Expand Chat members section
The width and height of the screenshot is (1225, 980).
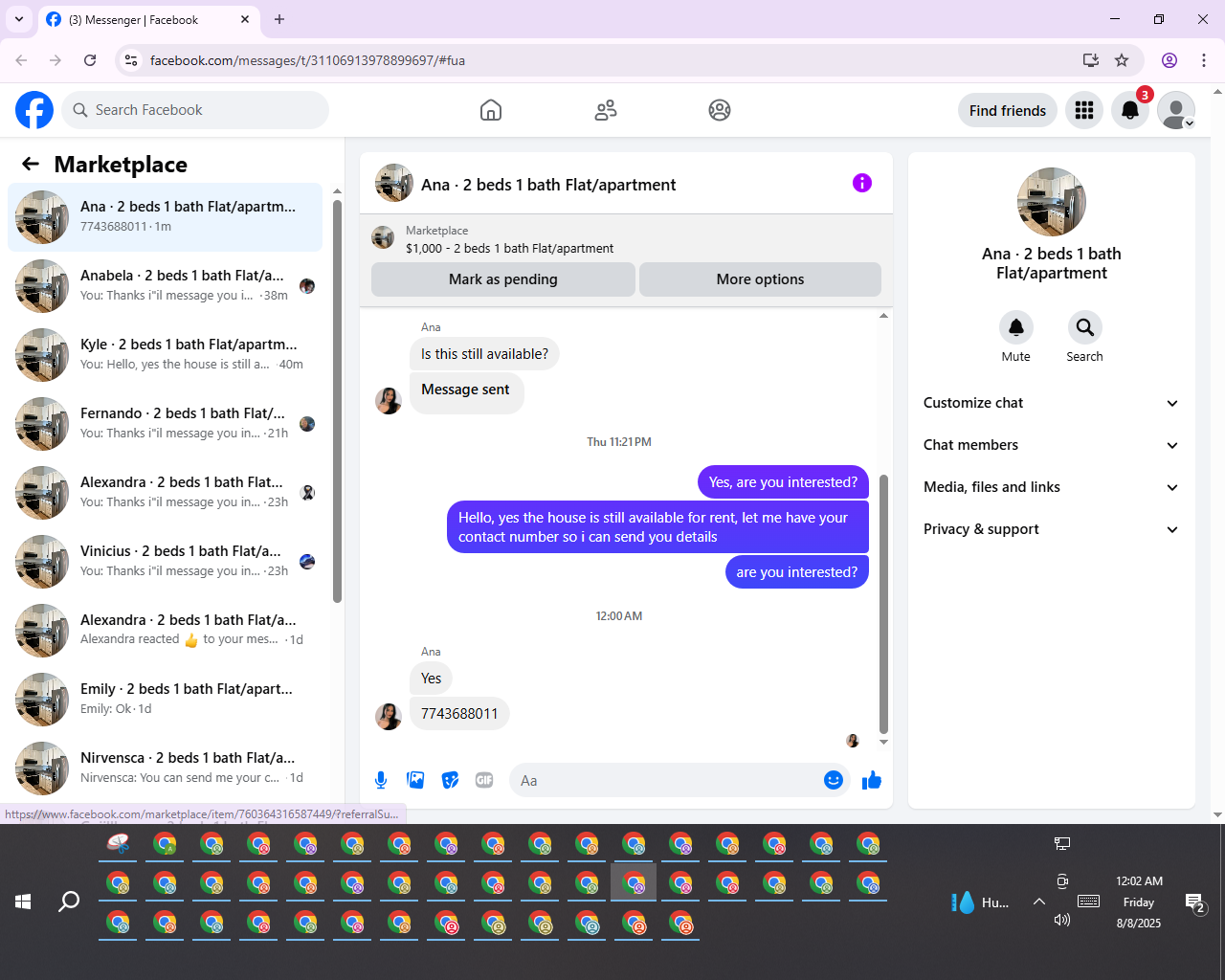click(x=1052, y=445)
